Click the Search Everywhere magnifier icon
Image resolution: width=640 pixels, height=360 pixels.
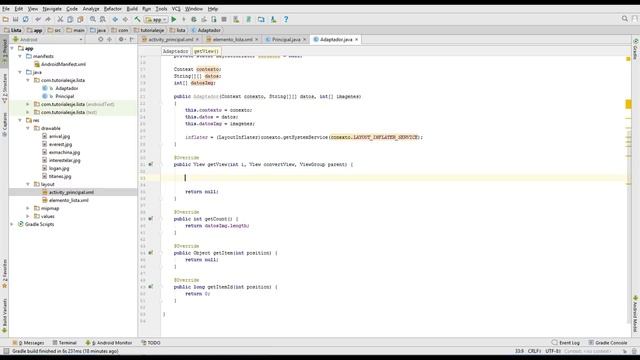coord(624,19)
